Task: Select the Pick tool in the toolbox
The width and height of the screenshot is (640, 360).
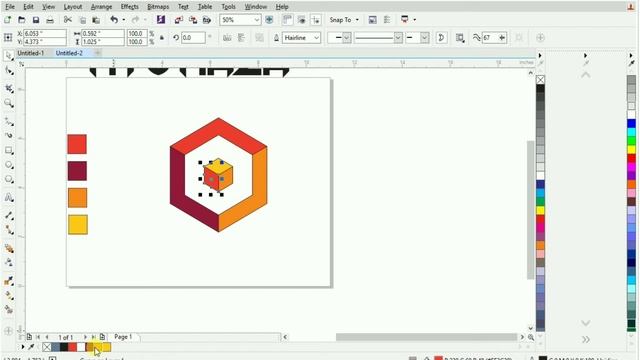Action: (x=8, y=56)
